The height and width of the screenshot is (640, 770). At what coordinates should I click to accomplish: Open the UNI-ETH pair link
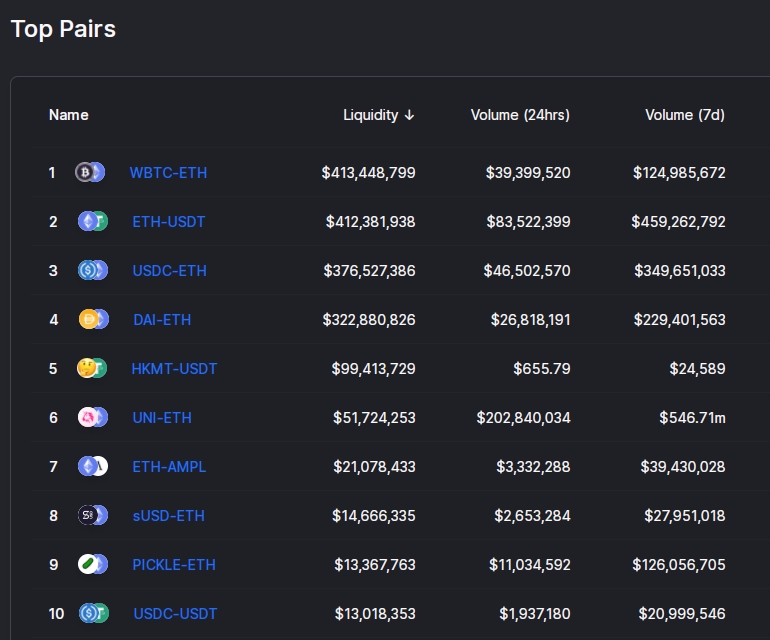click(x=162, y=417)
